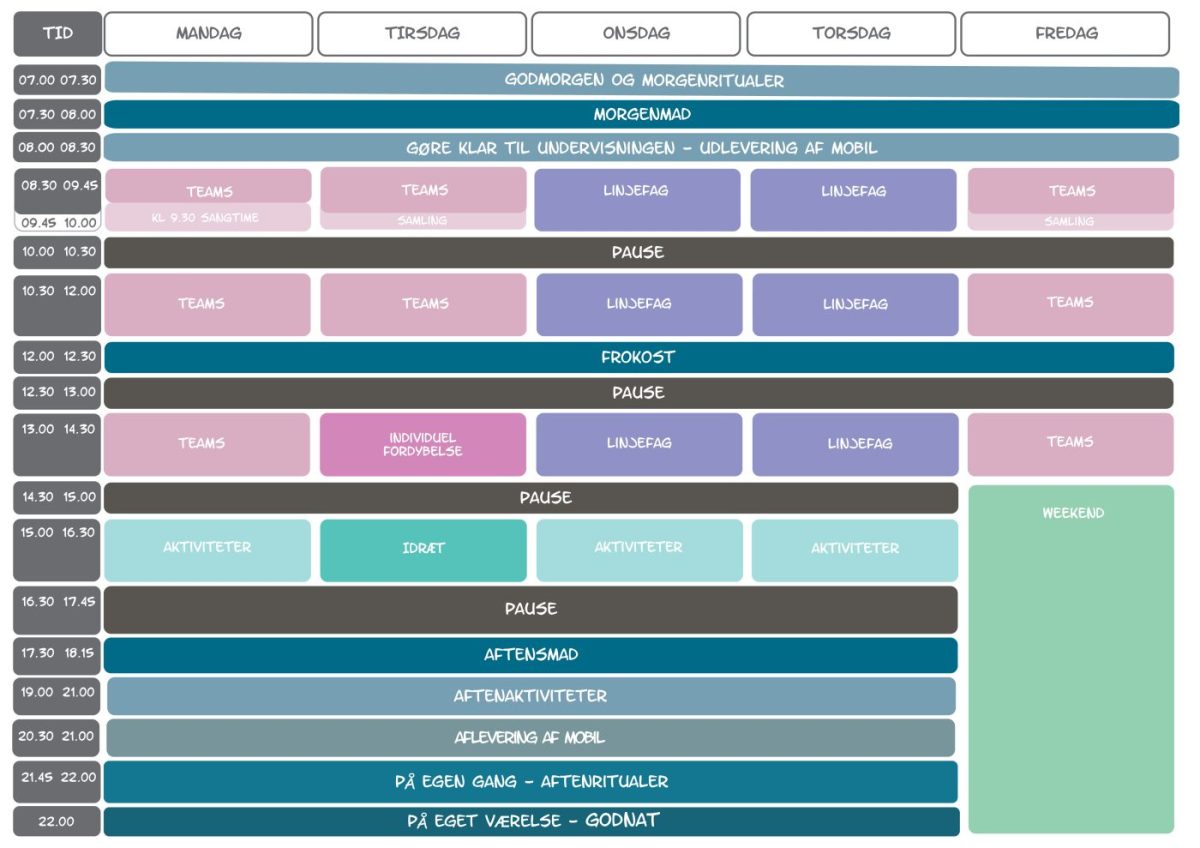Click PÅ EGEN GANG – AFTENRITUALER bar
This screenshot has width=1200, height=848.
[531, 782]
